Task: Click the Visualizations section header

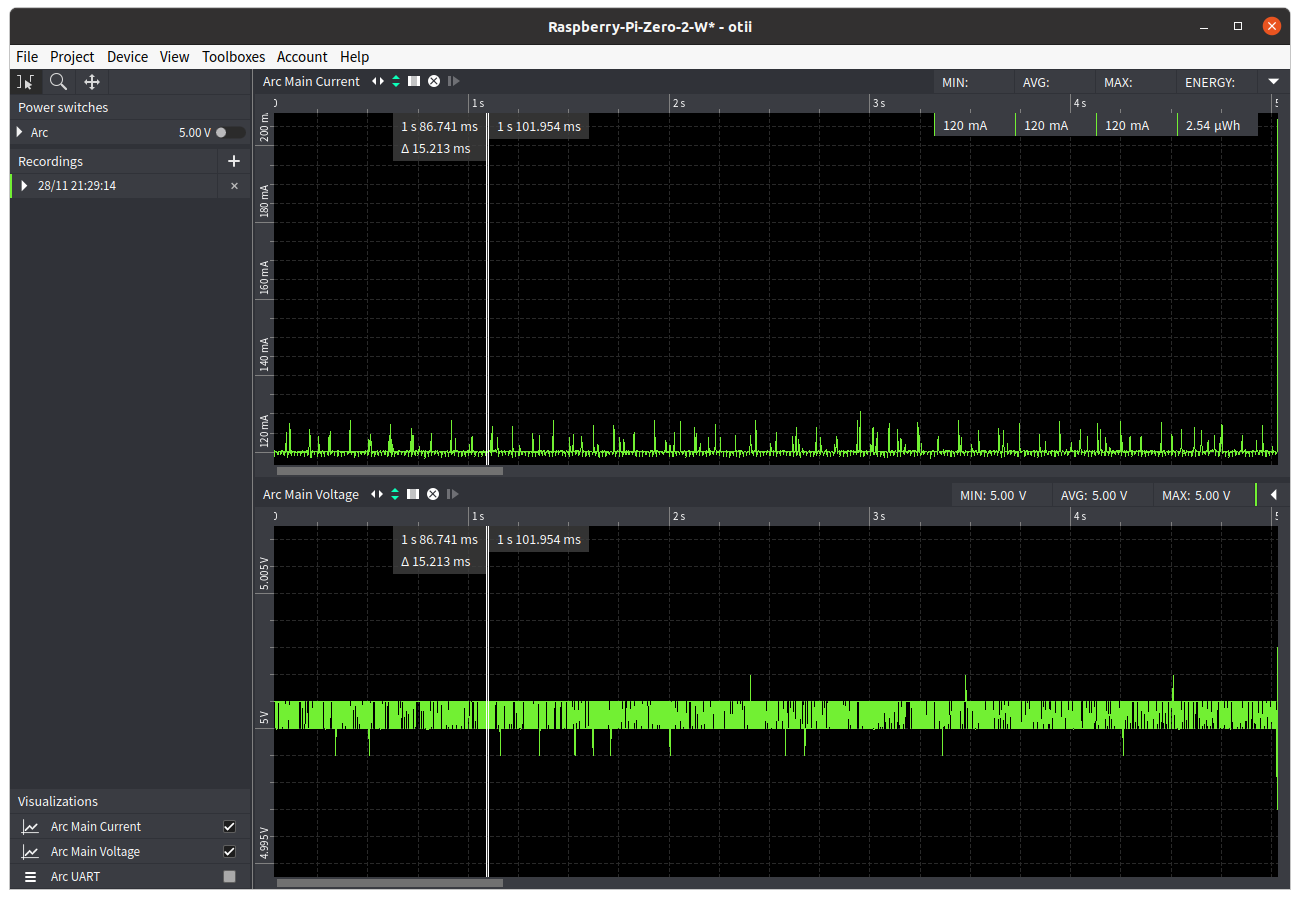Action: pos(58,801)
